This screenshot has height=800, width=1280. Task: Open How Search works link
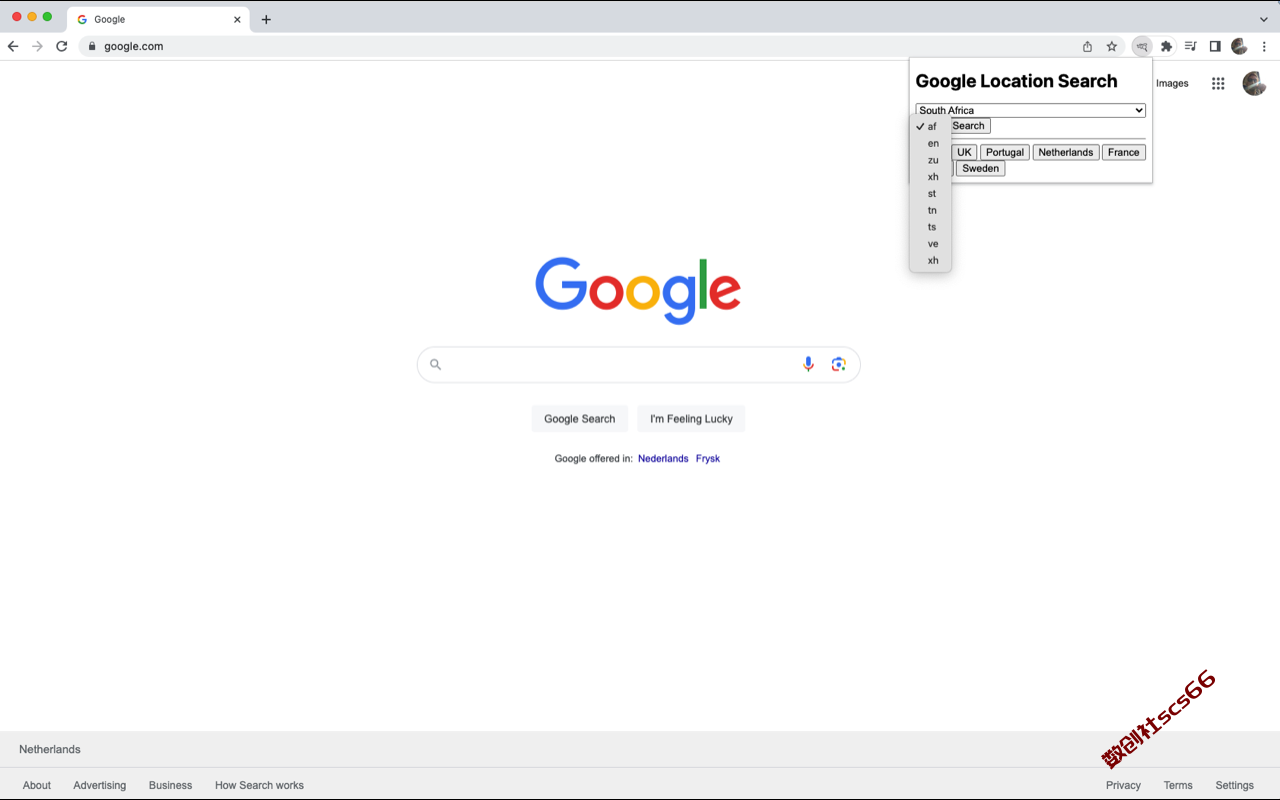(259, 785)
